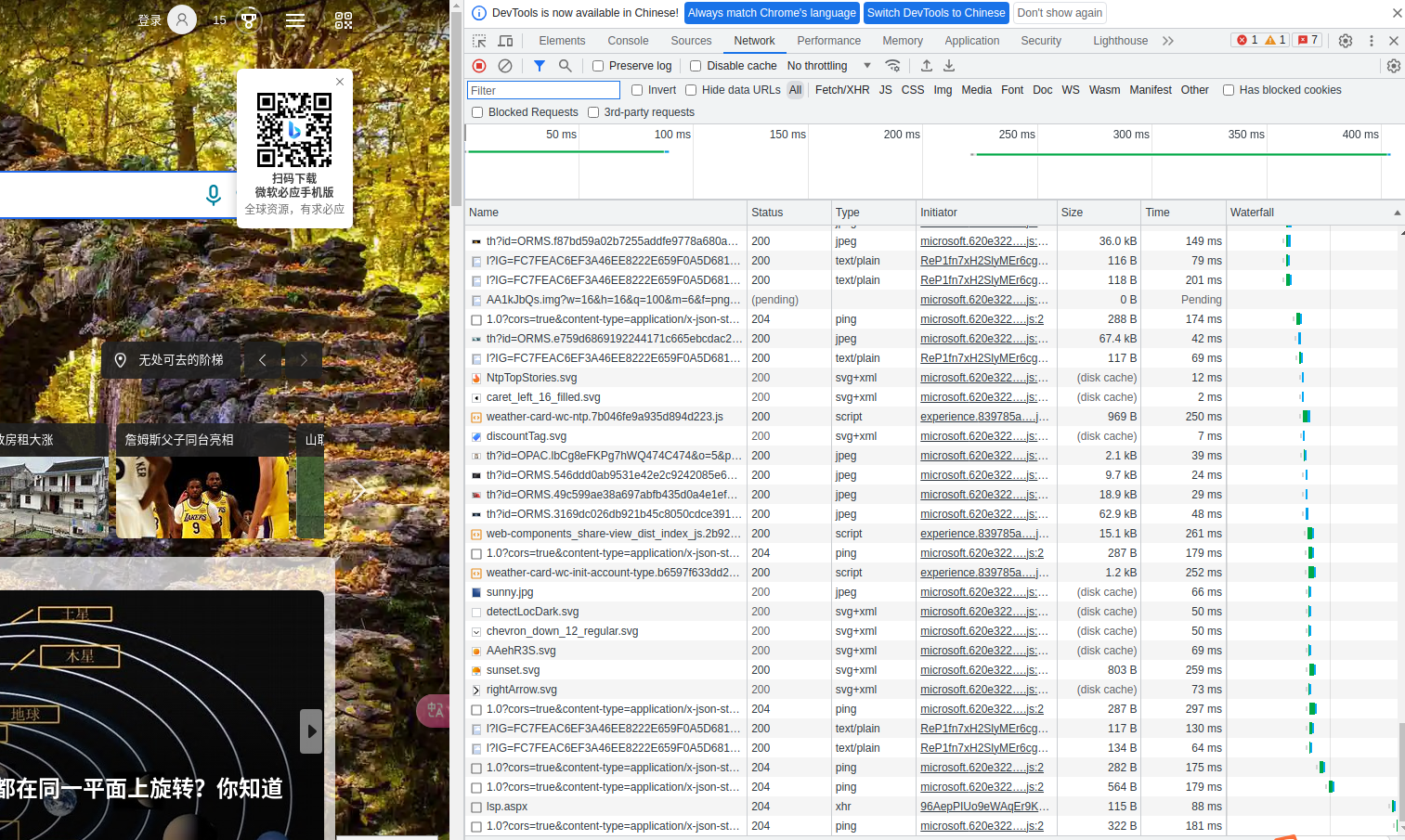Toggle the network filter funnel icon
The height and width of the screenshot is (840, 1405).
pyautogui.click(x=540, y=66)
